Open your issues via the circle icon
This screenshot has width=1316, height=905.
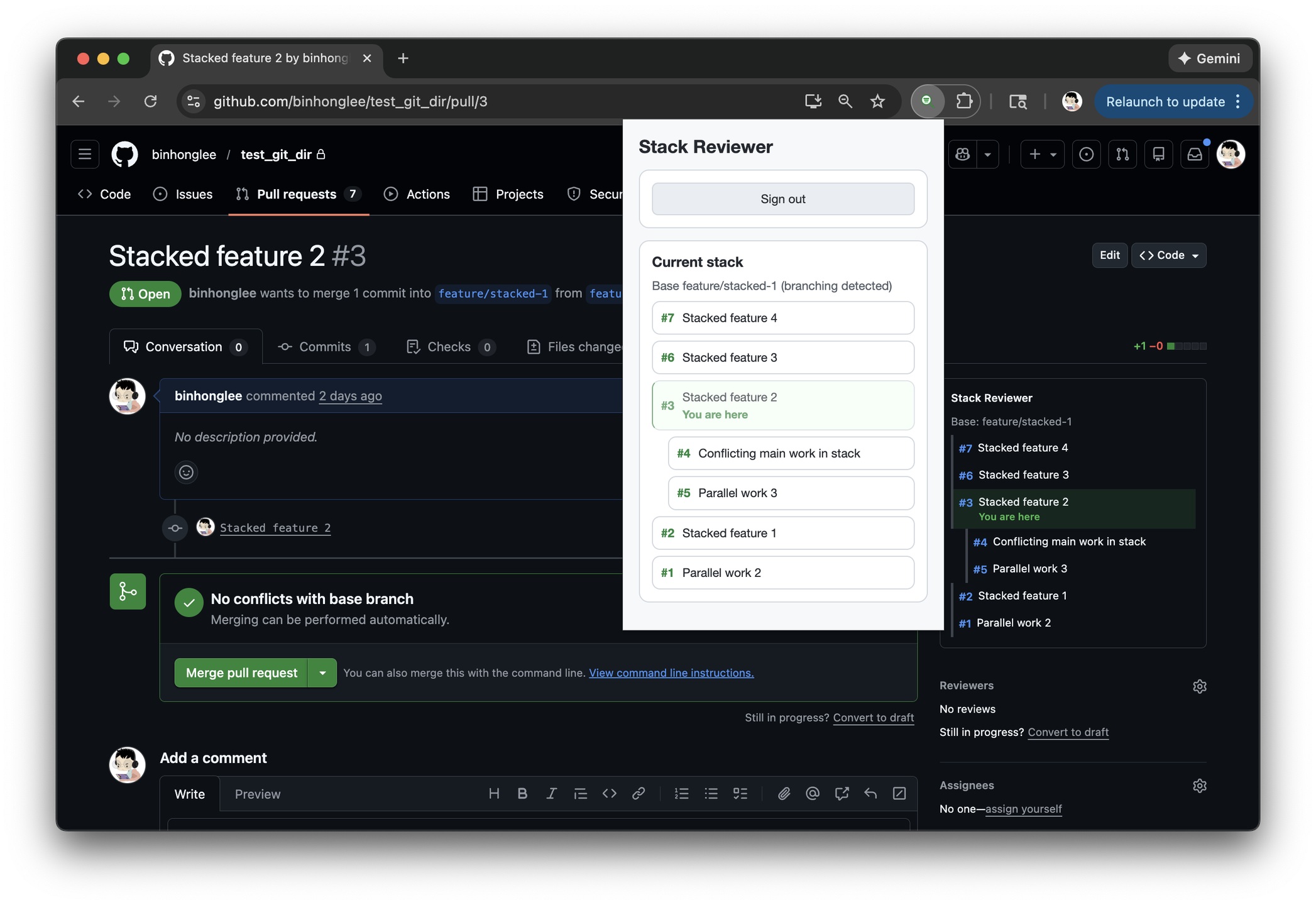(1086, 154)
